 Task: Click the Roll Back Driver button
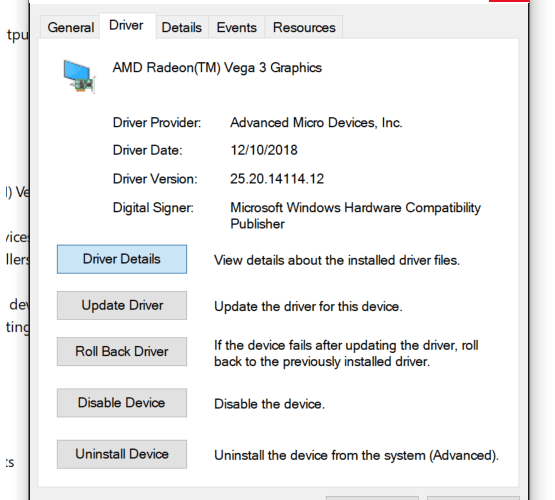click(122, 351)
